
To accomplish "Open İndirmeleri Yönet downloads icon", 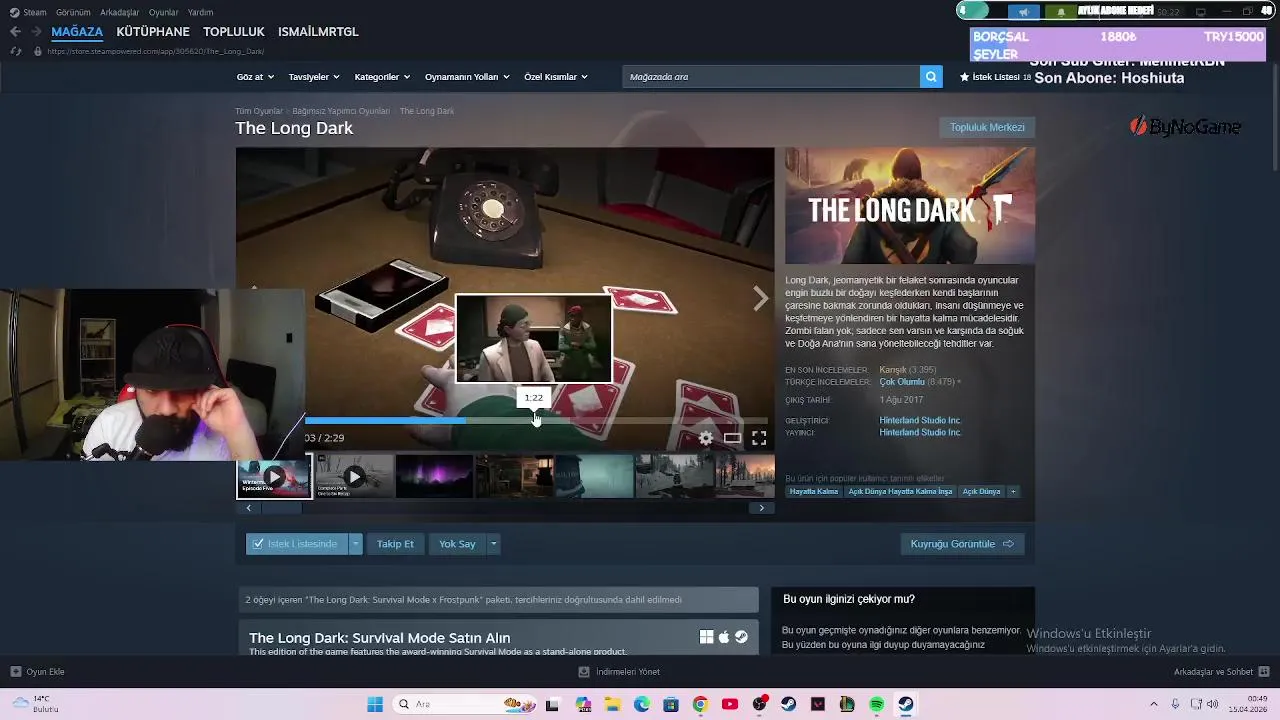I will 584,672.
